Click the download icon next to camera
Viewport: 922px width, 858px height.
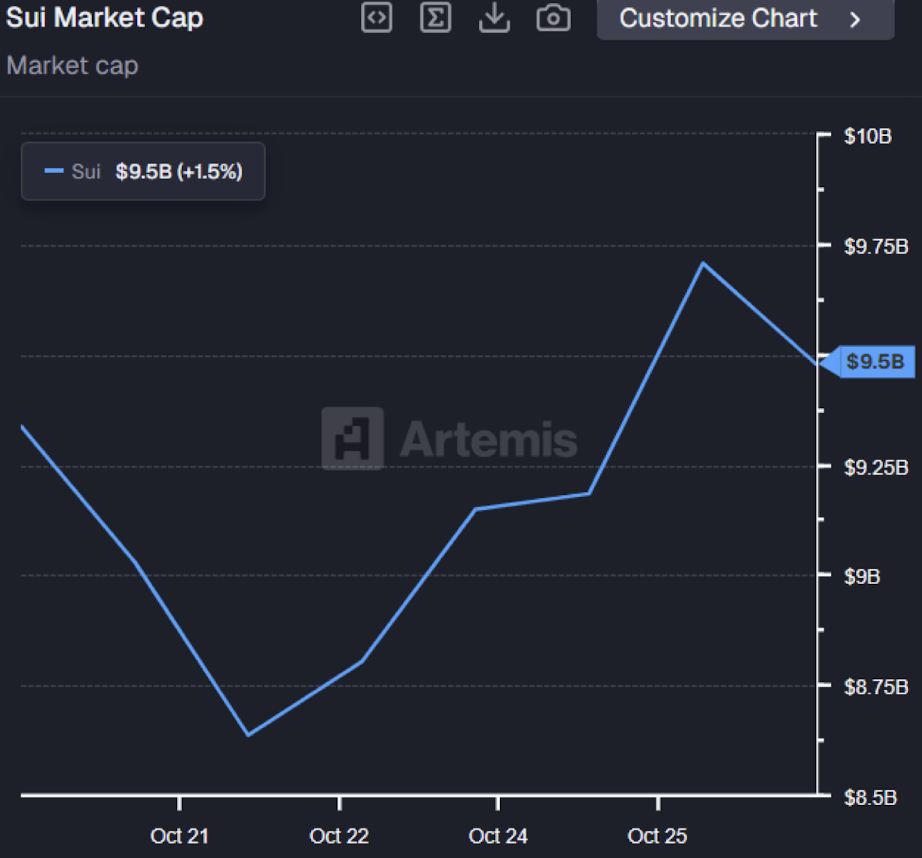click(494, 18)
